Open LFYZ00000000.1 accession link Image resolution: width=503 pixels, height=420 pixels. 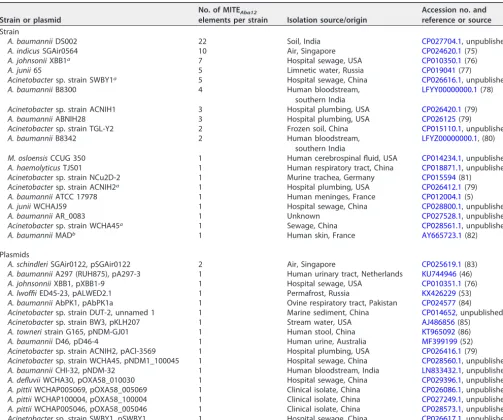pyautogui.click(x=449, y=138)
